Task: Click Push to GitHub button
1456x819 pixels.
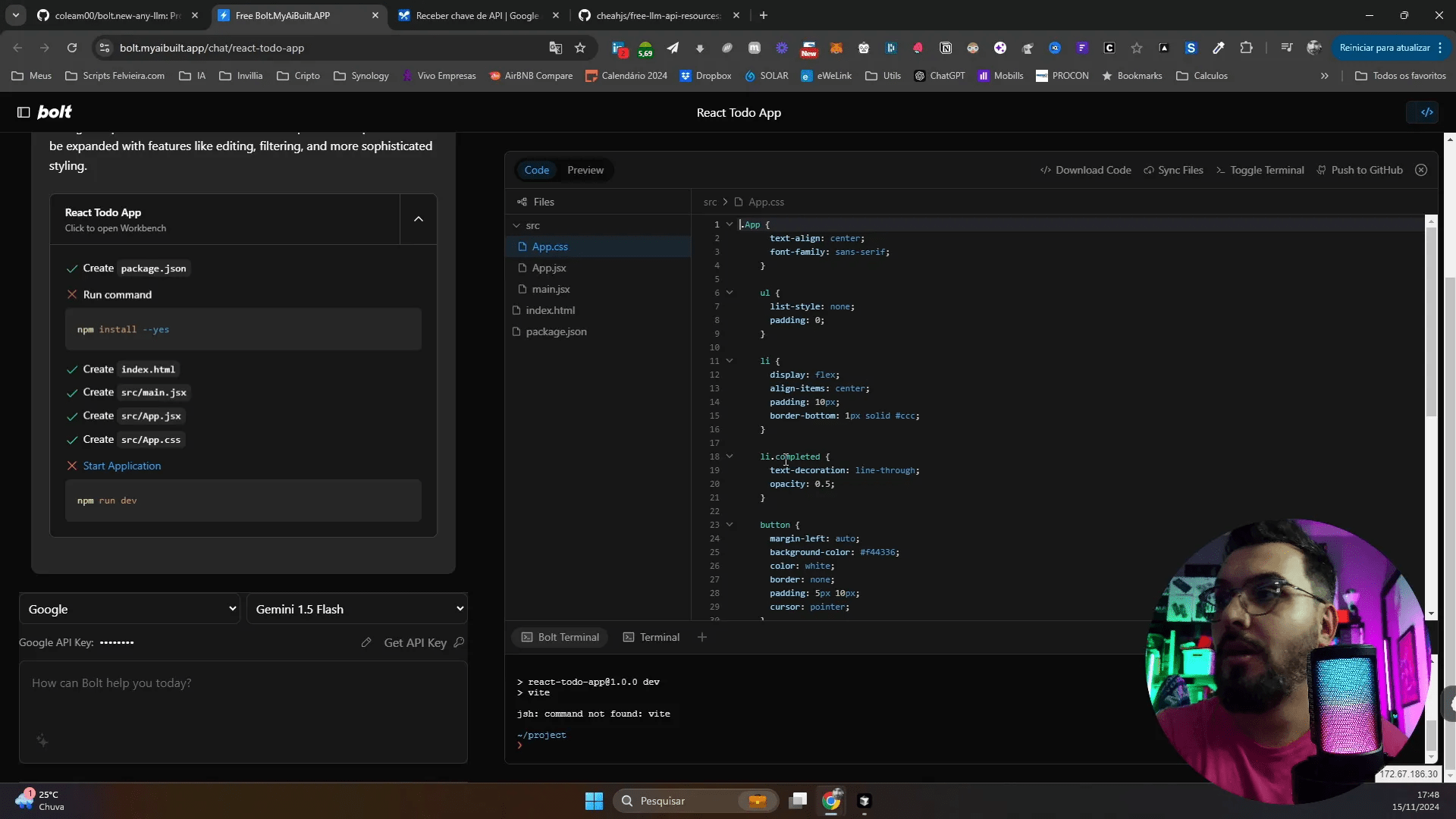Action: [1360, 170]
